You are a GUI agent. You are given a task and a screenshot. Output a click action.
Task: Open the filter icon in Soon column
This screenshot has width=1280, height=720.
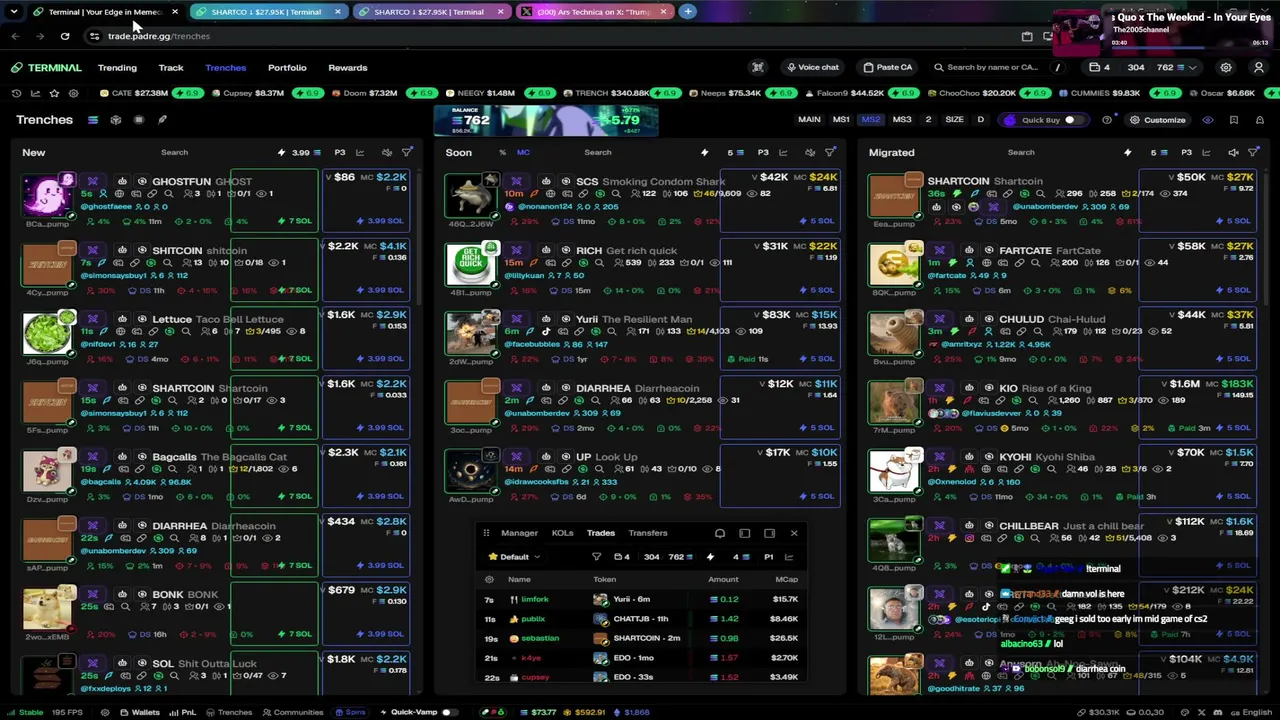(x=830, y=153)
